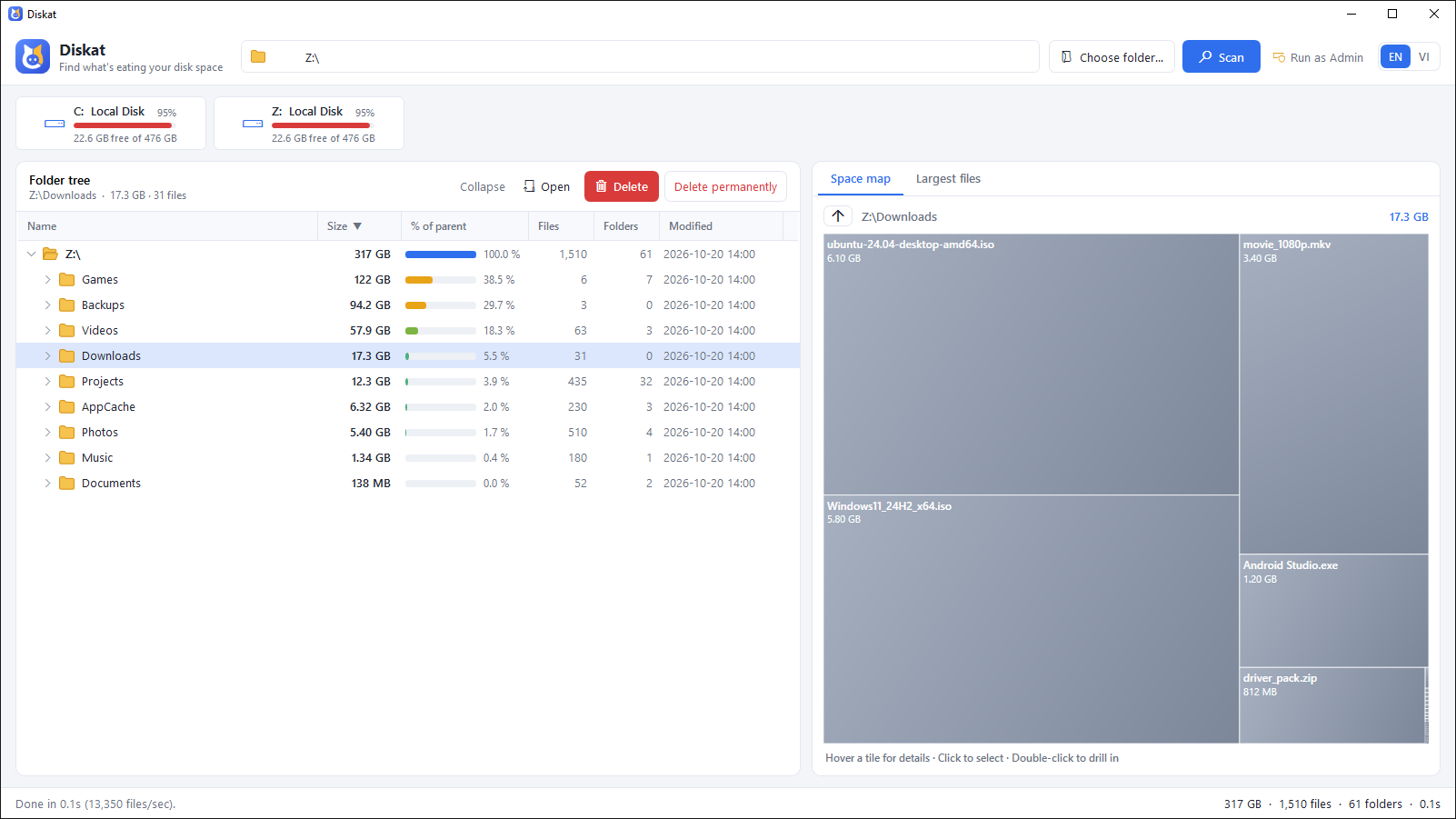
Task: Click the Videos folder icon
Action: pos(67,330)
